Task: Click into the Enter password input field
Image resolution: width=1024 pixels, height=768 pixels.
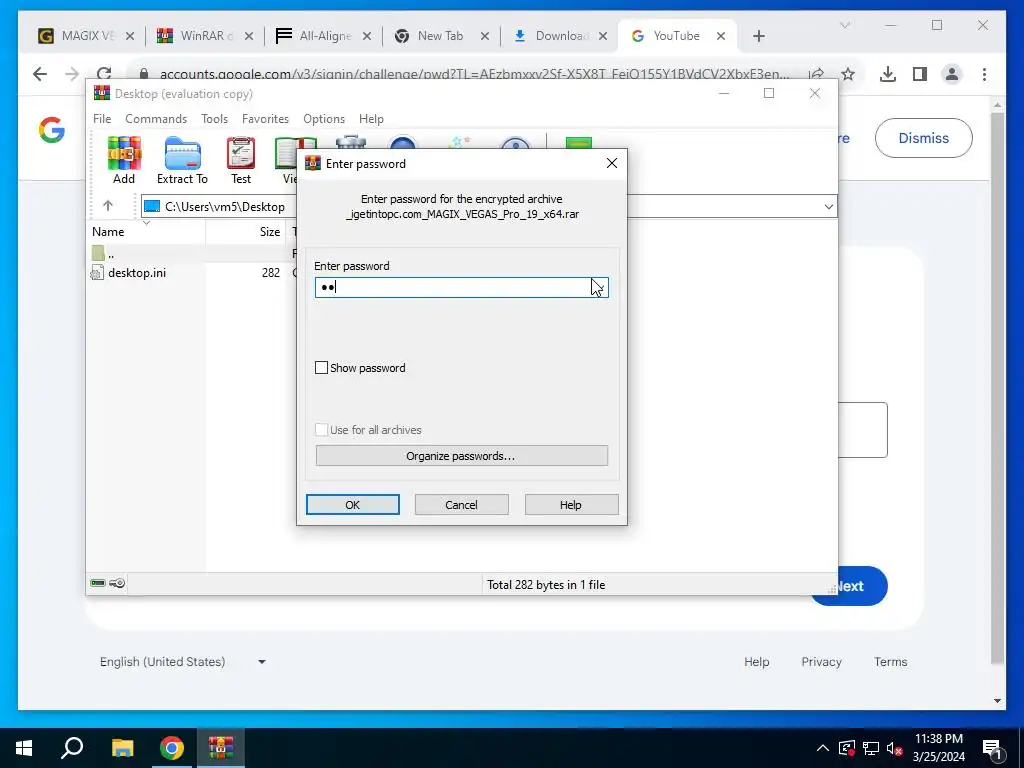Action: [x=462, y=287]
